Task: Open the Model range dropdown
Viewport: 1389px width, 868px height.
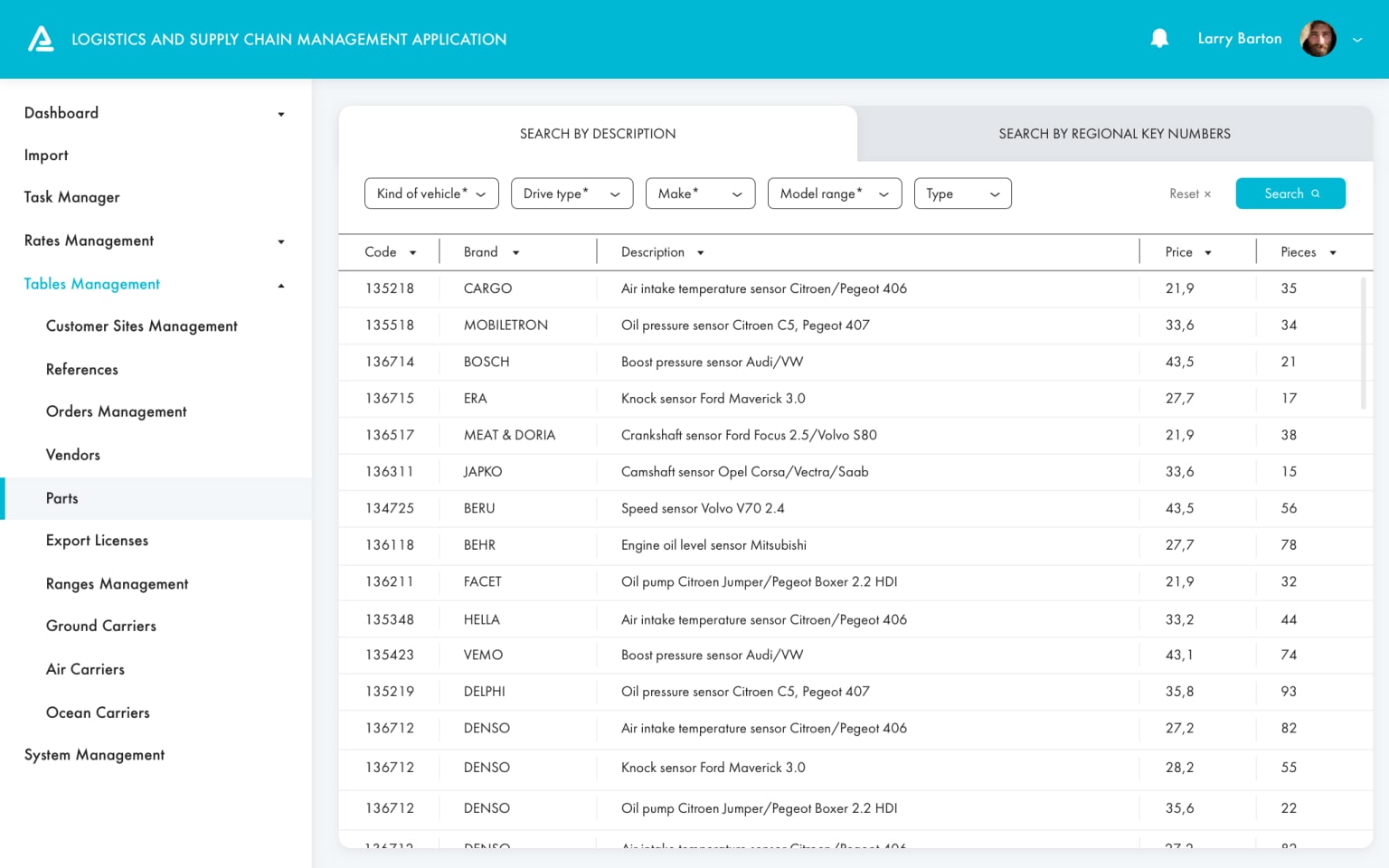Action: (x=834, y=193)
